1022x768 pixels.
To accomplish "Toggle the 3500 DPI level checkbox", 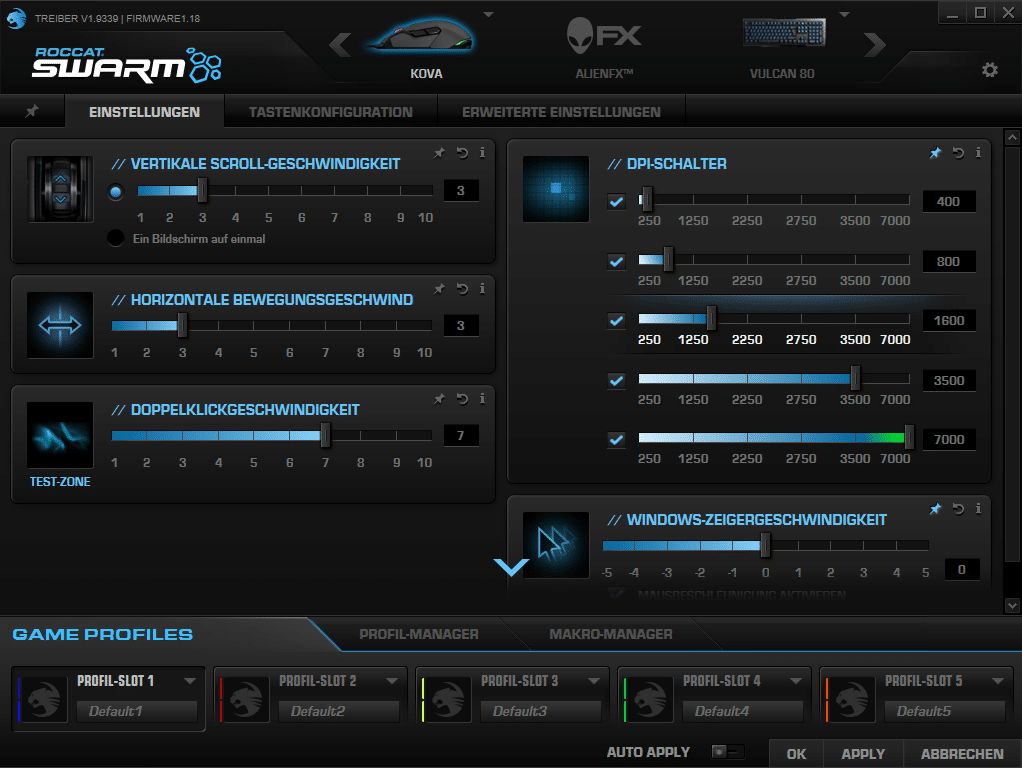I will (x=617, y=381).
